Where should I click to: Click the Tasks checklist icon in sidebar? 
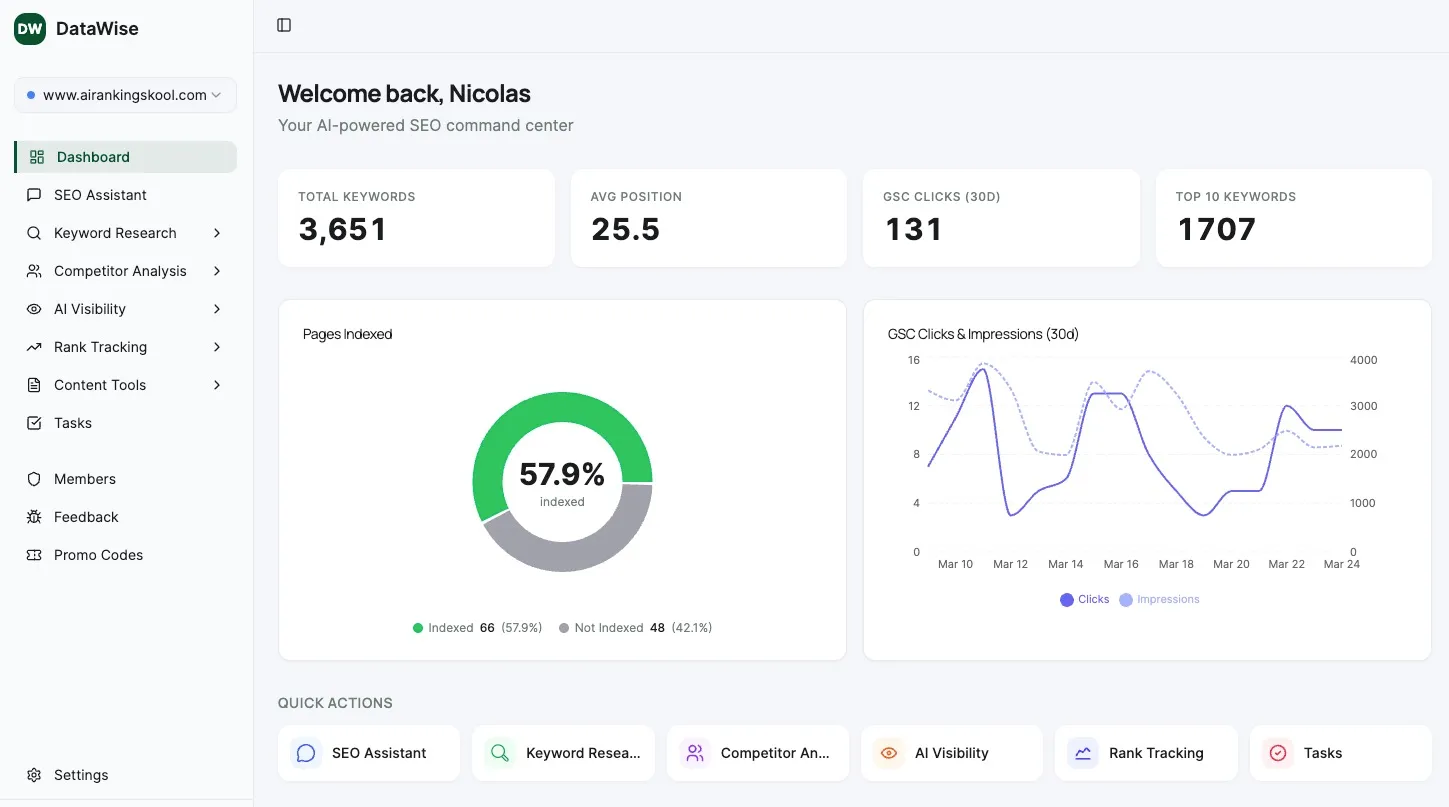34,422
